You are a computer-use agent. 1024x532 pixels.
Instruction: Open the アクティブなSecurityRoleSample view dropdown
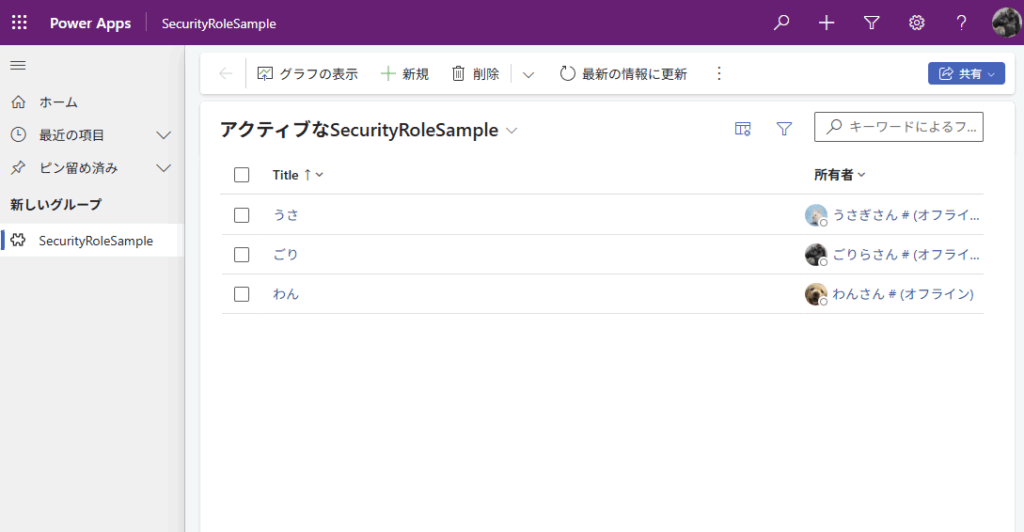click(x=512, y=130)
